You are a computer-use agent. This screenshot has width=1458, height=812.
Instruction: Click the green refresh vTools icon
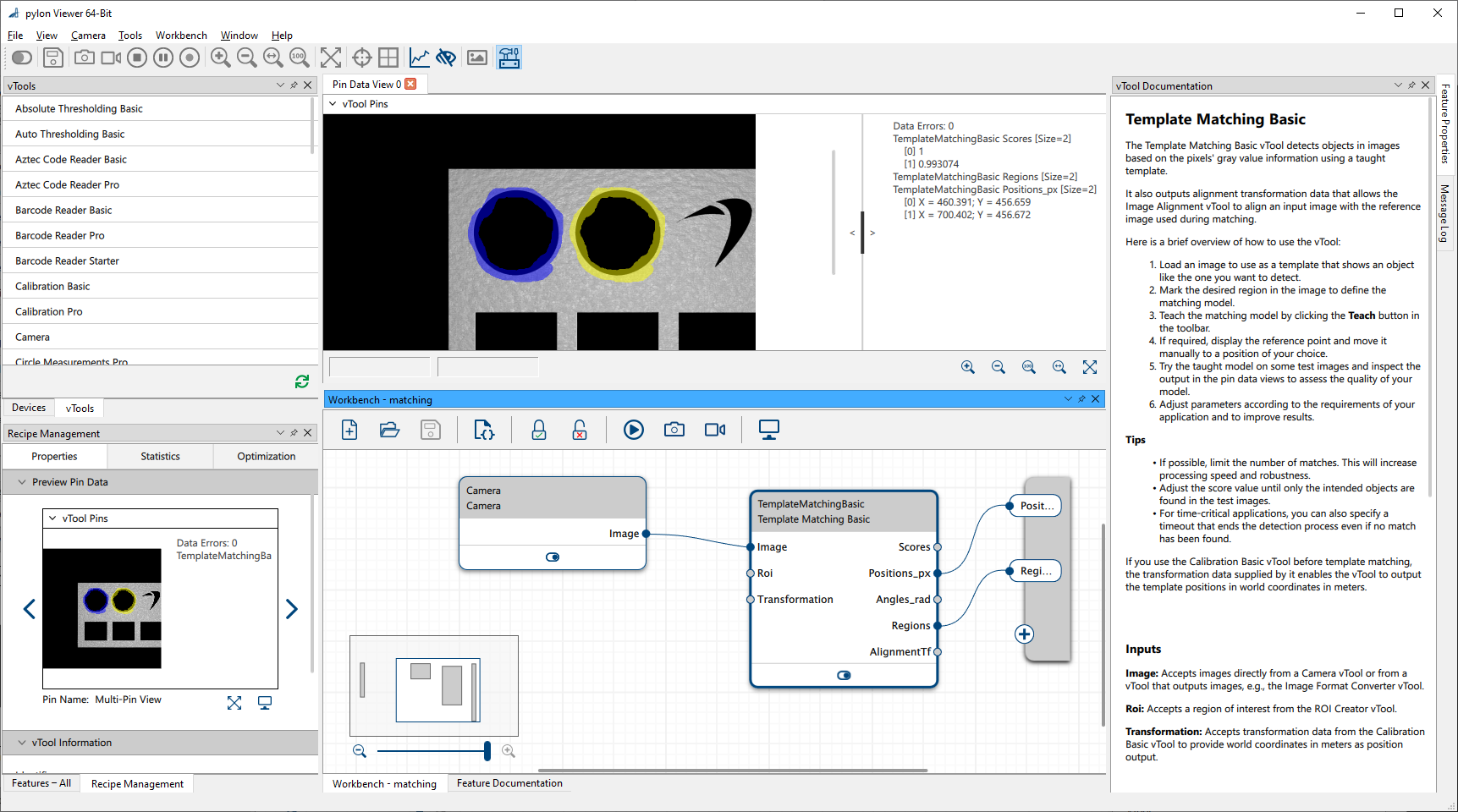(302, 382)
